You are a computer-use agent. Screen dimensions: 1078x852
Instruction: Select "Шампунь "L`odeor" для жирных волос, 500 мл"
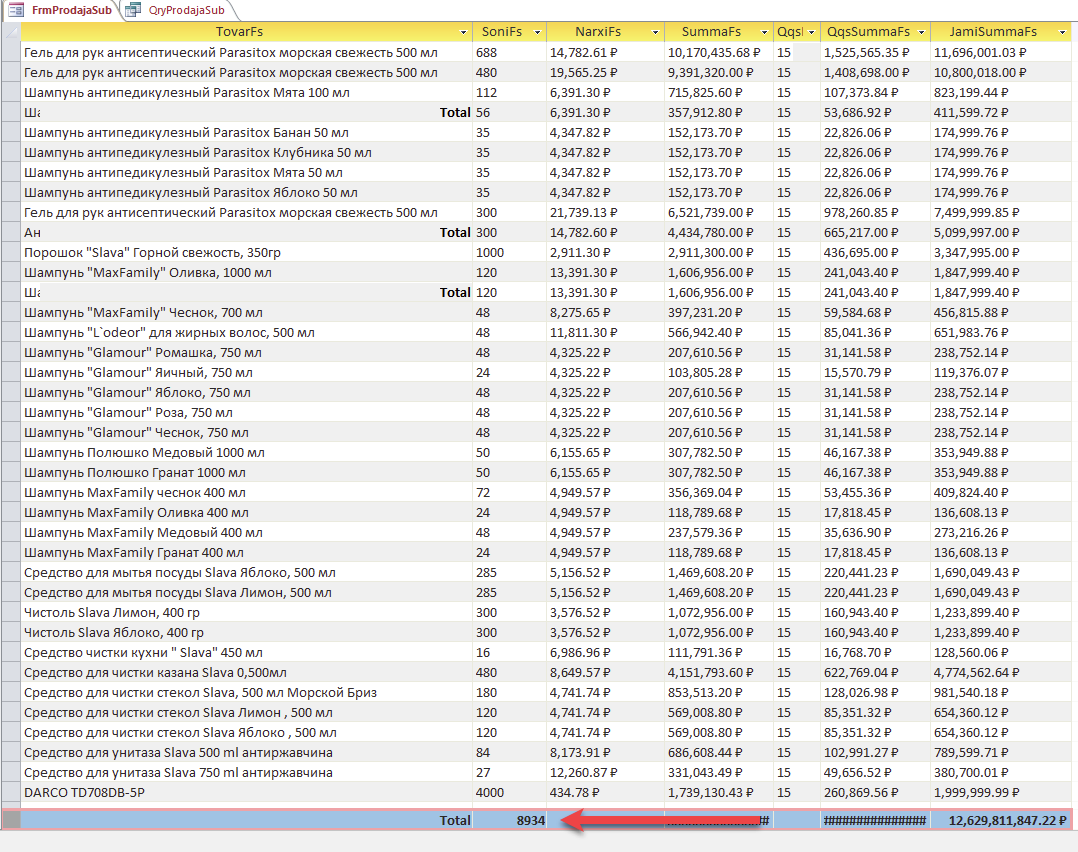coord(169,332)
